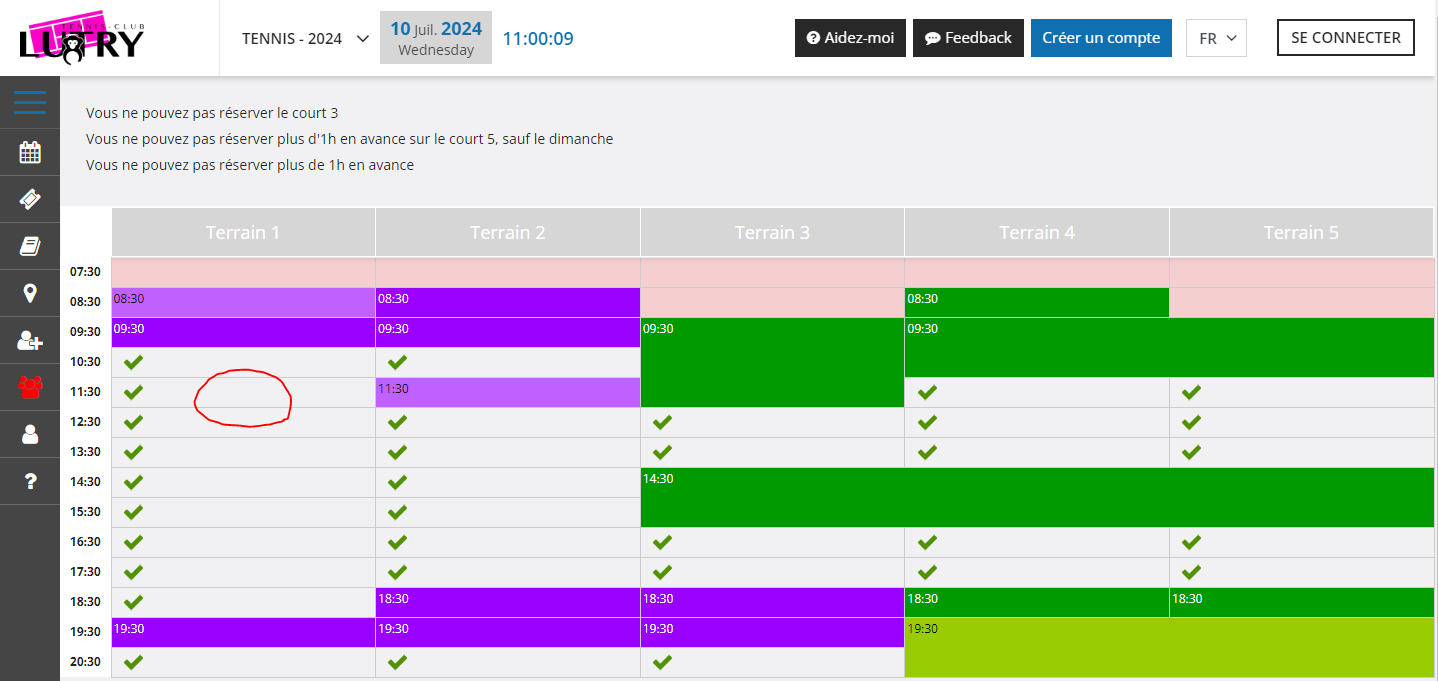Screen dimensions: 1438x681
Task: Click the Terrain 3 column header
Action: click(x=772, y=233)
